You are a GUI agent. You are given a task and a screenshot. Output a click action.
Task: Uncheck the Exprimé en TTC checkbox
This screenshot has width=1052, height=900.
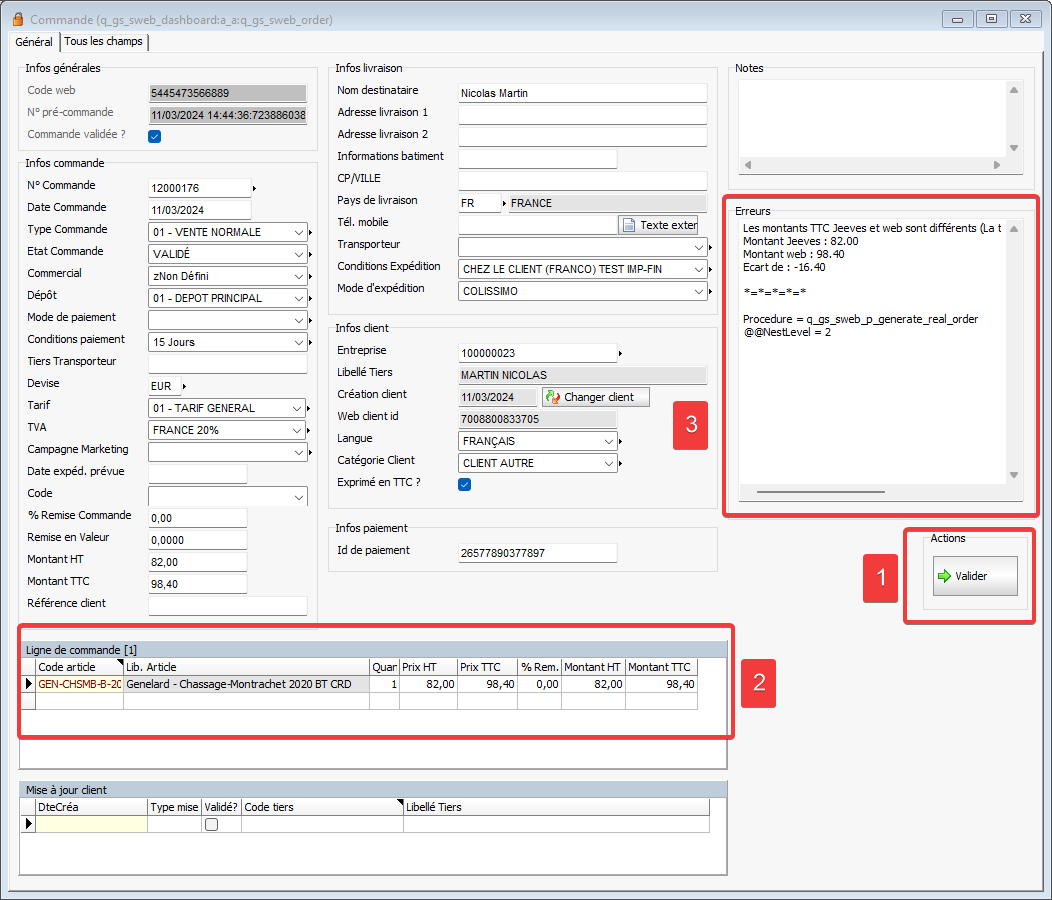[464, 485]
